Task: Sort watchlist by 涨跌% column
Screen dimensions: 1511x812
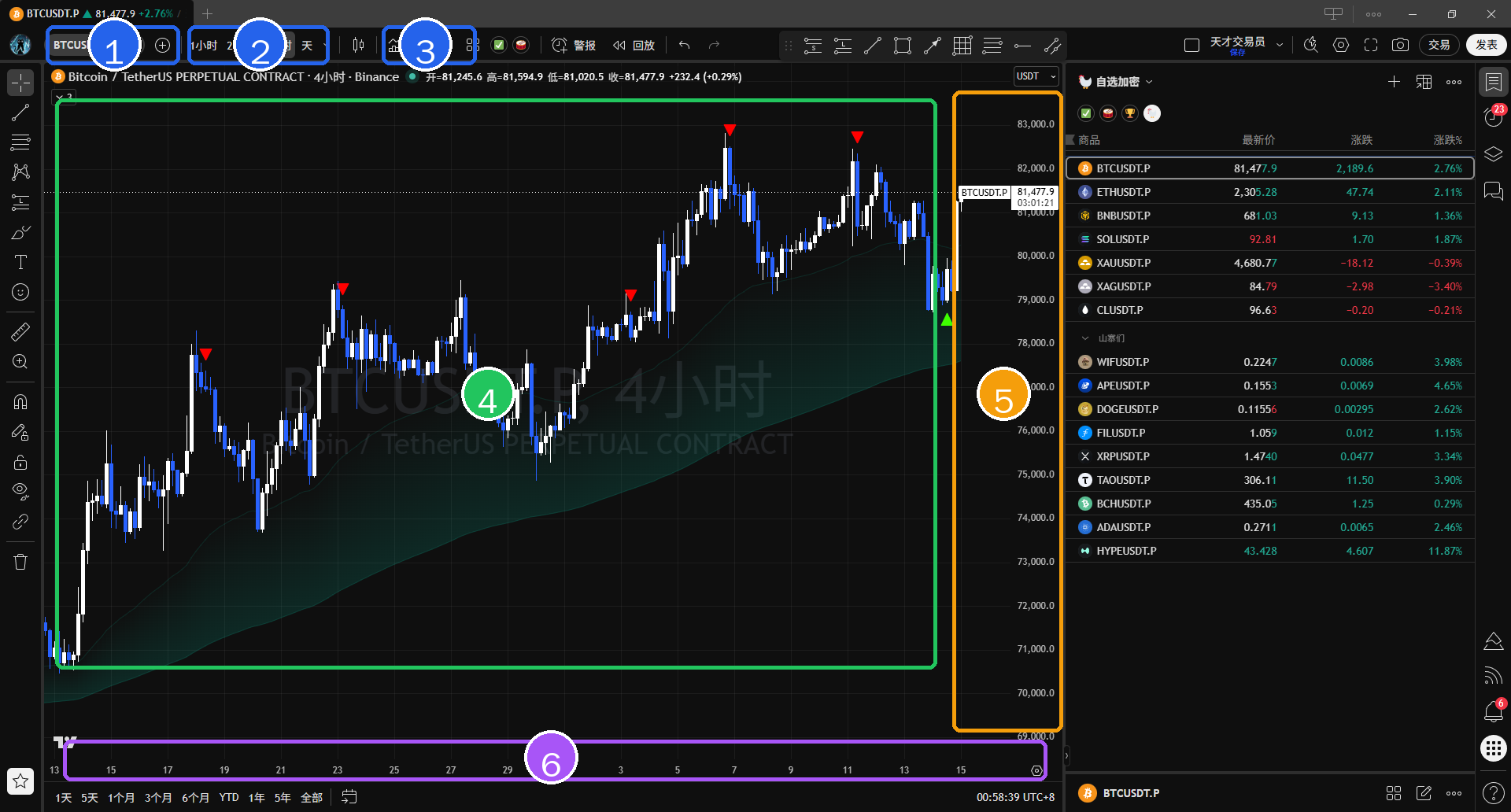Action: click(1447, 140)
